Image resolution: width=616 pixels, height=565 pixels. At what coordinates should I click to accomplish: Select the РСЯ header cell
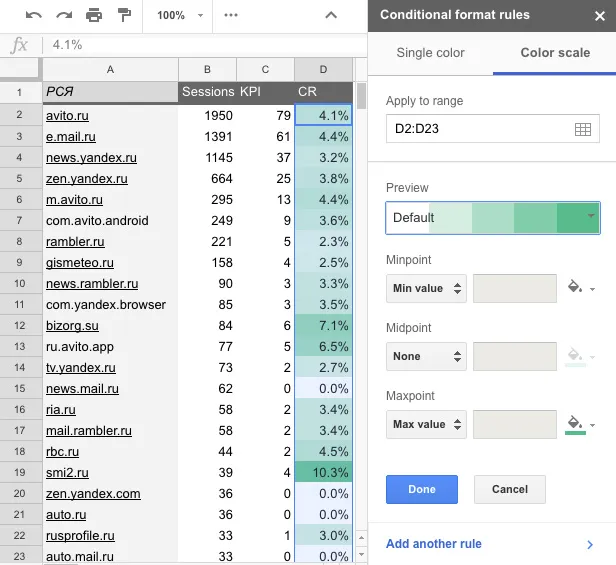110,92
